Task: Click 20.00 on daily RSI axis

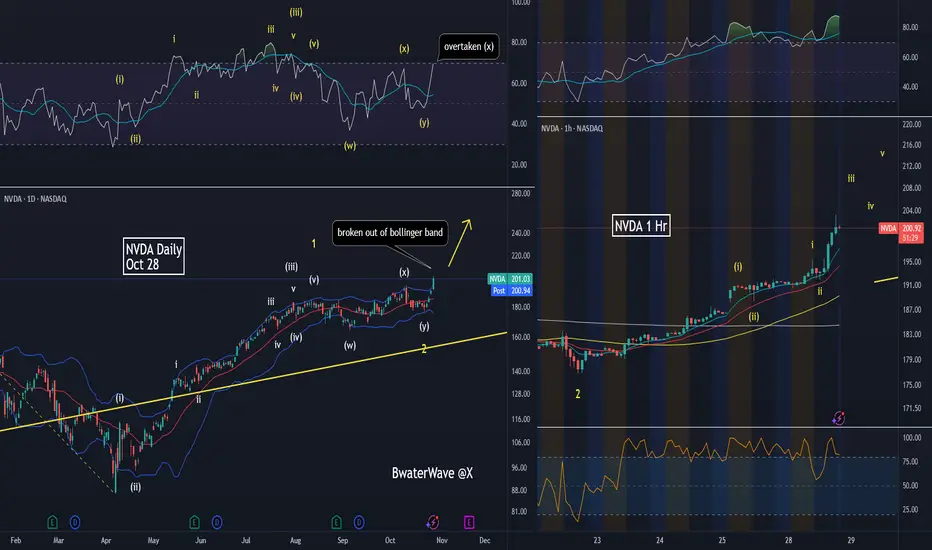Action: click(x=519, y=165)
